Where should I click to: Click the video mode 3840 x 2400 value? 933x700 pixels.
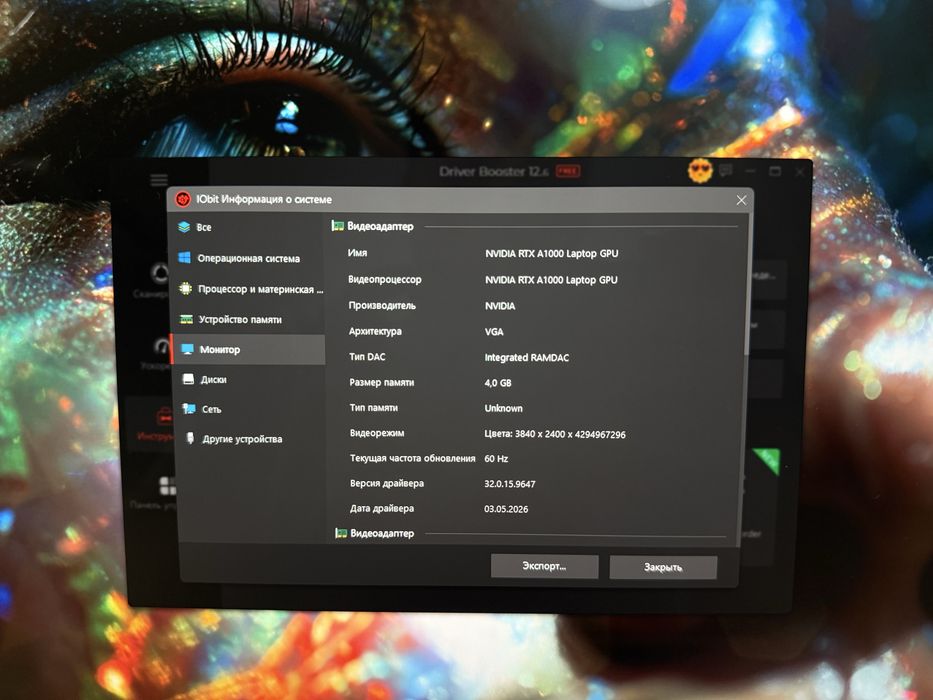coord(555,435)
